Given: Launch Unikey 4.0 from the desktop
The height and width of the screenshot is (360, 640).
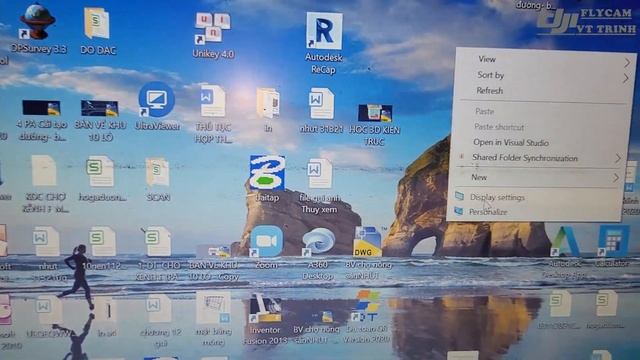Looking at the screenshot, I should pos(213,28).
